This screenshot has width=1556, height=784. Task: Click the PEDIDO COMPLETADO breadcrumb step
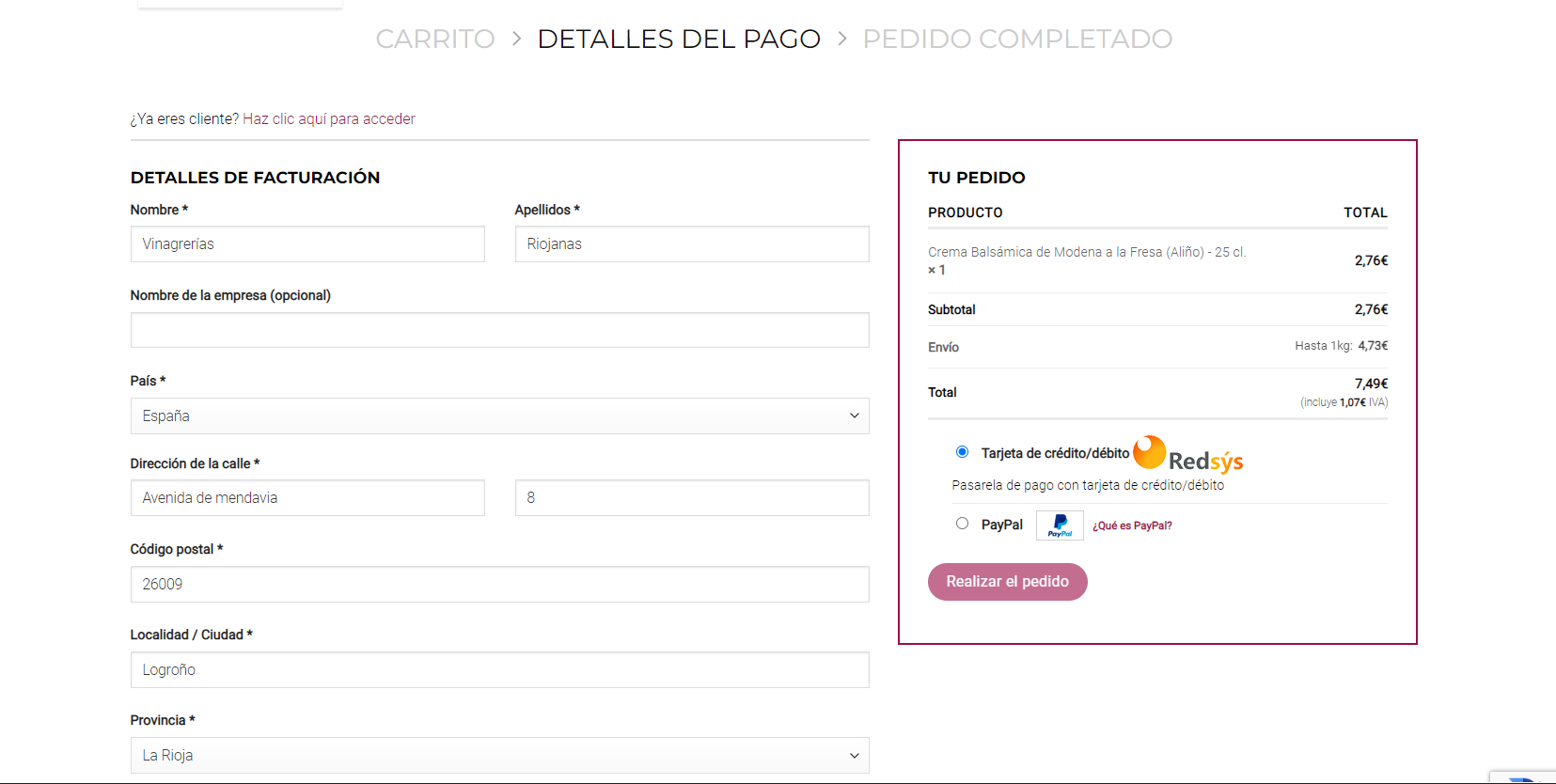[1017, 39]
